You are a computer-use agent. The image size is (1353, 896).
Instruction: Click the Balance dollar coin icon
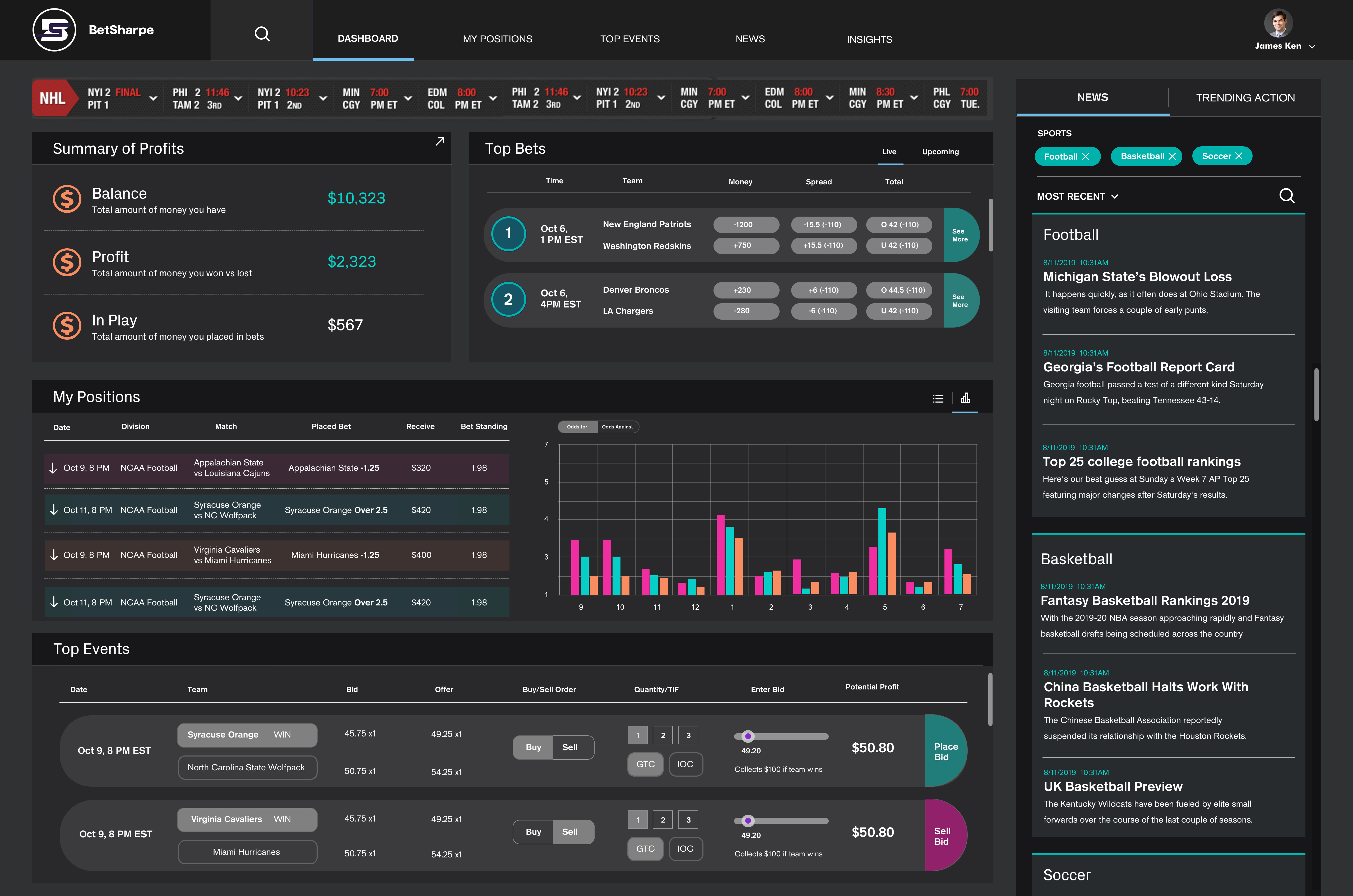pyautogui.click(x=67, y=199)
